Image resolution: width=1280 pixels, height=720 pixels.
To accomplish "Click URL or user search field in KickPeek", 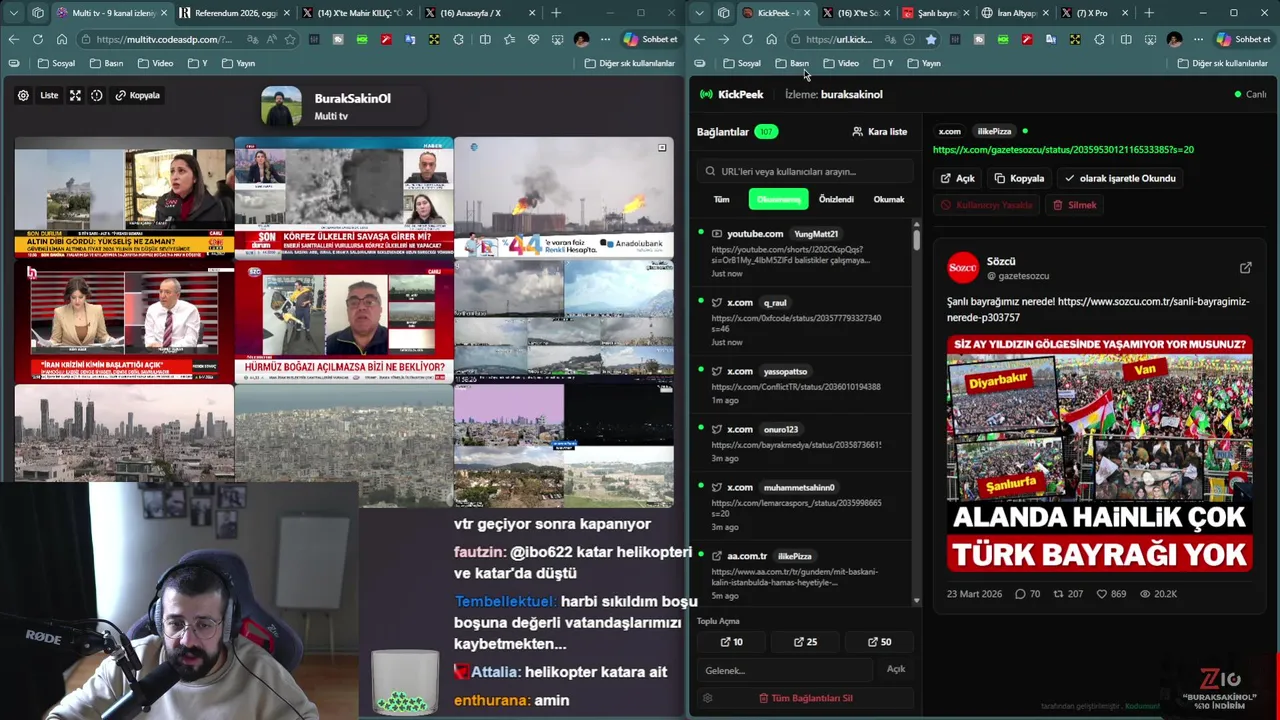I will tap(805, 171).
